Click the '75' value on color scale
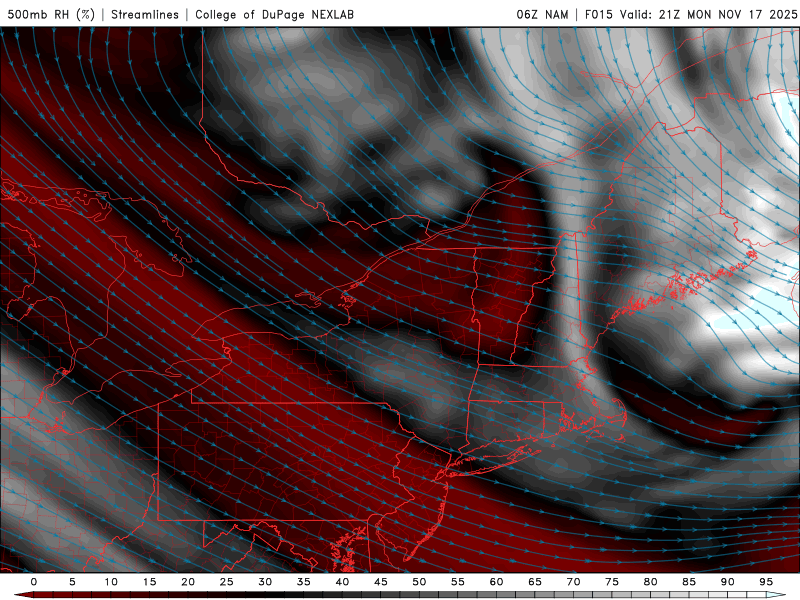Viewport: 800px width, 600px height. click(612, 582)
